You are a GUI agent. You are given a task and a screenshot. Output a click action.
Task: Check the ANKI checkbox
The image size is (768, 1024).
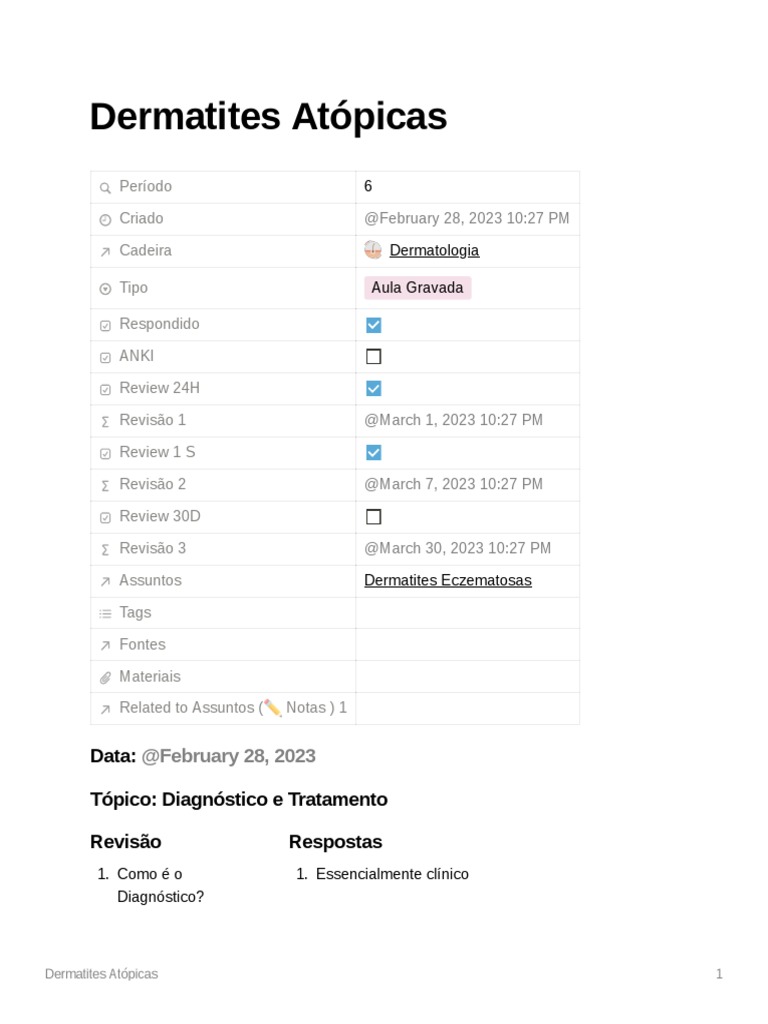click(x=374, y=357)
